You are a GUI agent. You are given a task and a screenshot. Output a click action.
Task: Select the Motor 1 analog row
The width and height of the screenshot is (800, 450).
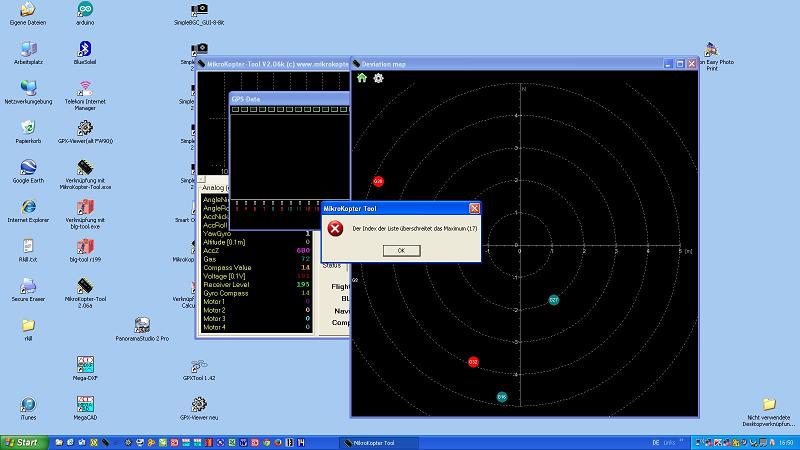257,302
